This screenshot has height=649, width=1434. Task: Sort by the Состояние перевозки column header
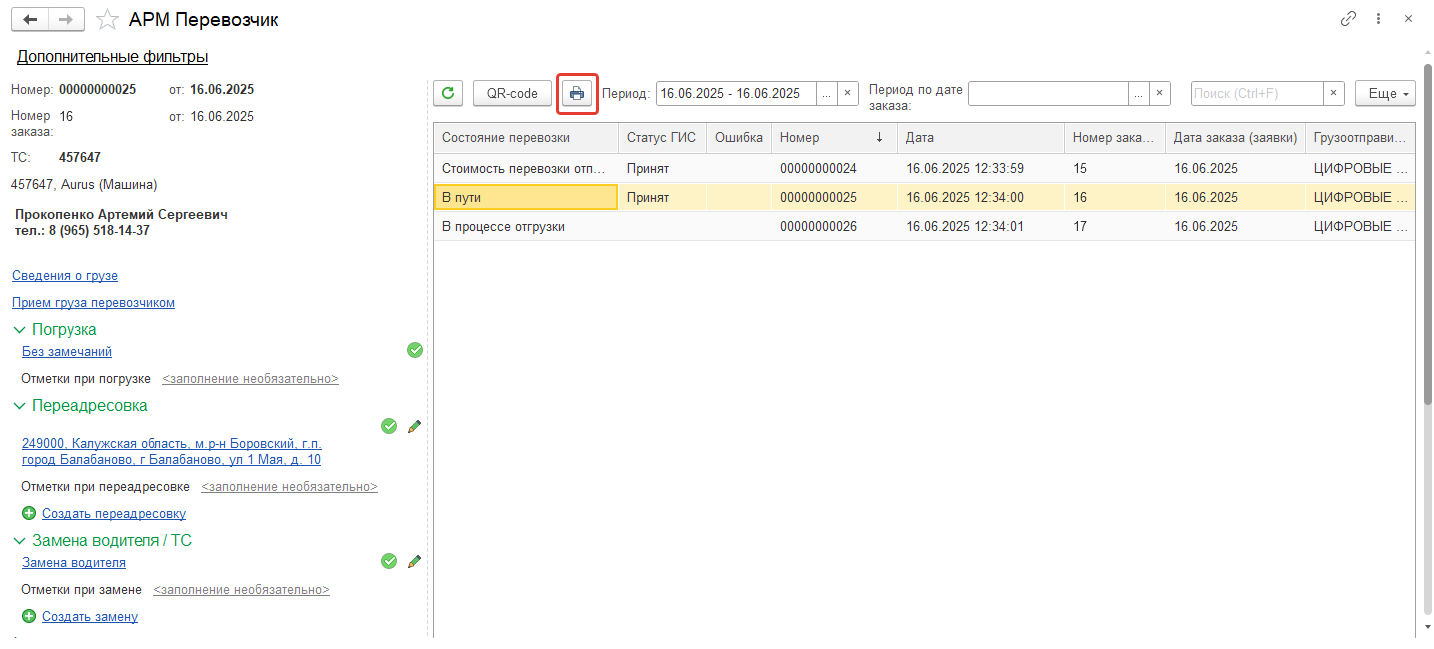point(526,138)
